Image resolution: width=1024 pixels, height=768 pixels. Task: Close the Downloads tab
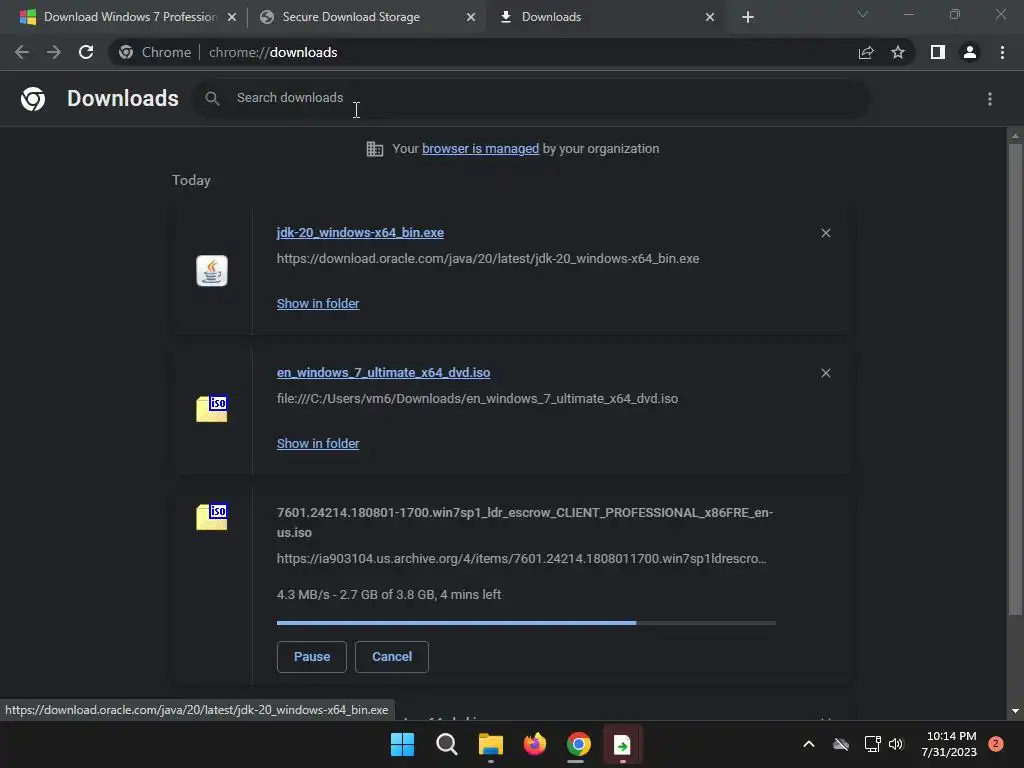click(710, 17)
